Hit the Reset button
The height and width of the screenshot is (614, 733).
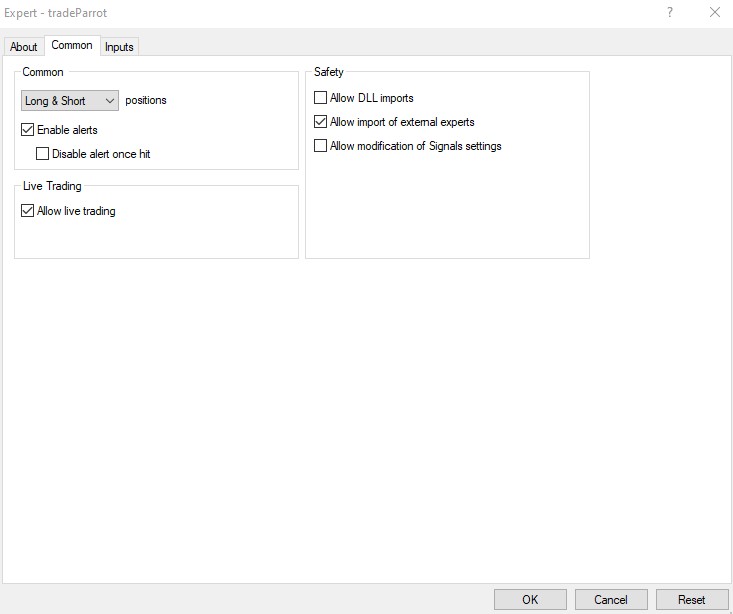point(691,600)
